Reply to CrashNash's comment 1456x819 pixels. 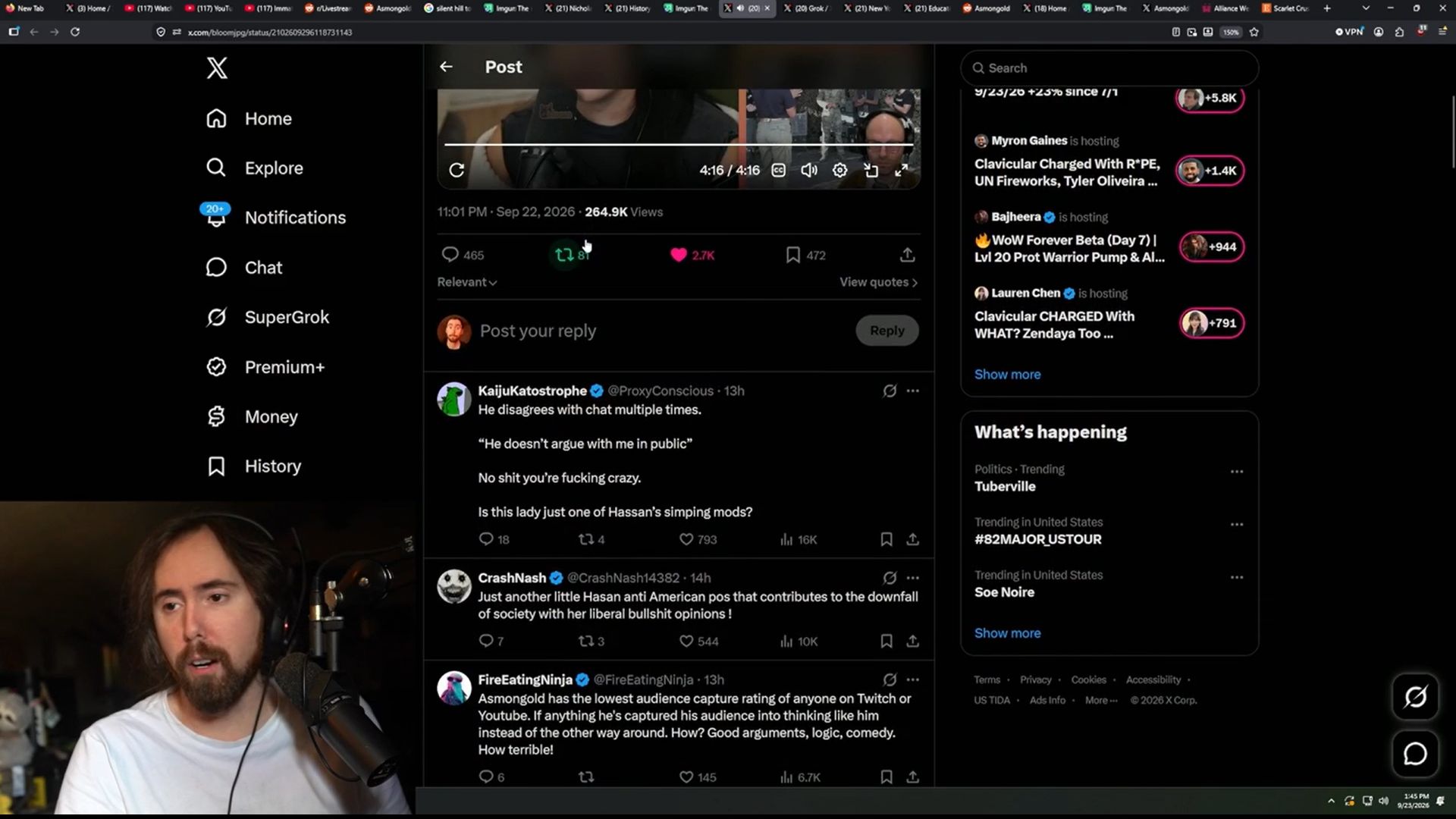[x=486, y=641]
